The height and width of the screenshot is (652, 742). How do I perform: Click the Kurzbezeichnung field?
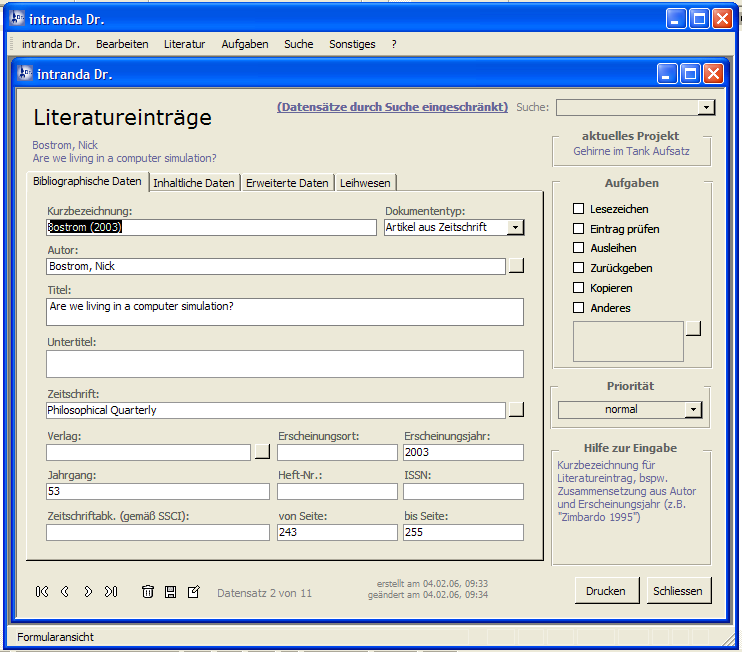click(x=211, y=227)
